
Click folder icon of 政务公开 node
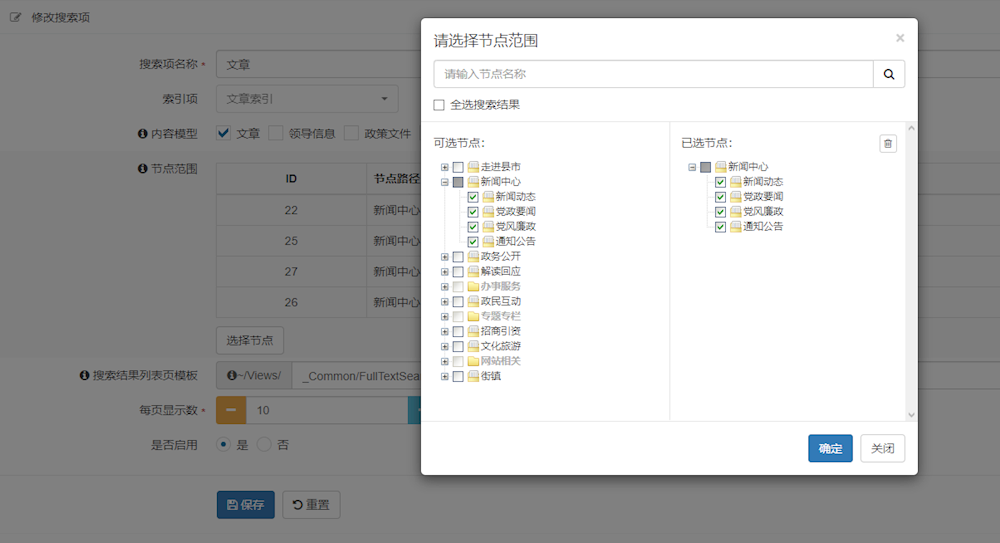coord(473,257)
